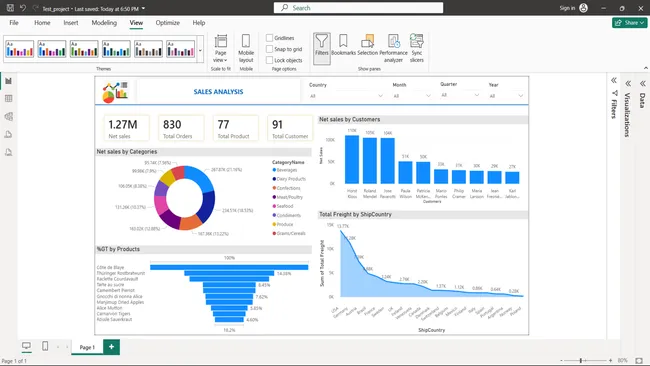Switch to Mobile layout
The image size is (650, 366).
[x=246, y=48]
